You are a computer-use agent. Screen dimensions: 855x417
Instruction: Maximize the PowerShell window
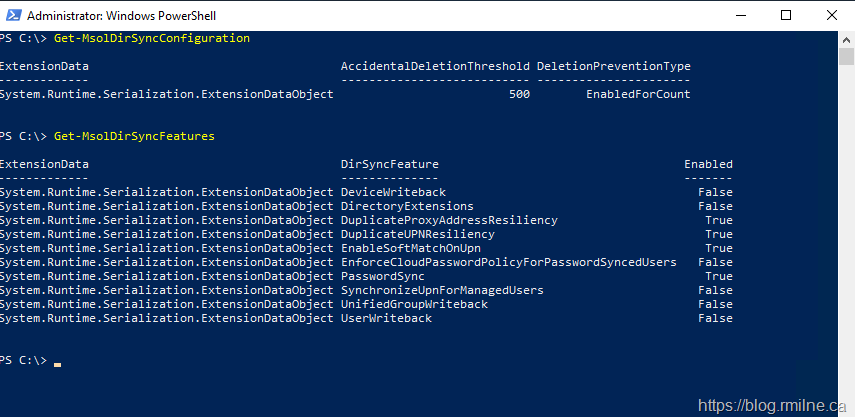coord(786,15)
